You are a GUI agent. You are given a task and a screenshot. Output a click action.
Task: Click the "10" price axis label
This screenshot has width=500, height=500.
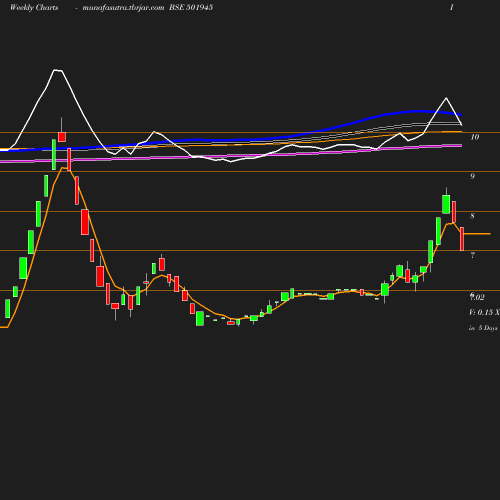coord(475,137)
